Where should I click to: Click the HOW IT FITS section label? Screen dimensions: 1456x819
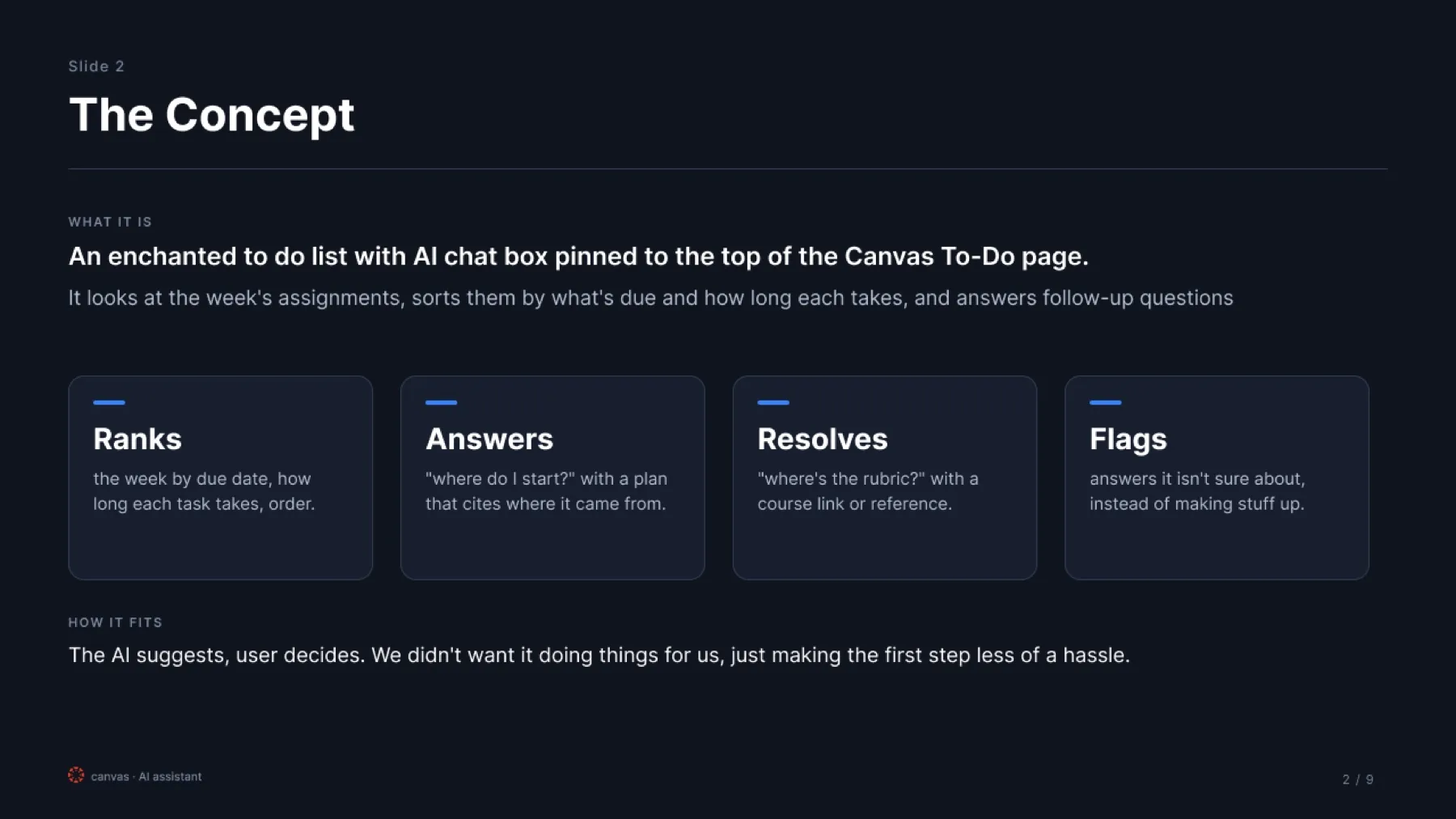pos(116,622)
